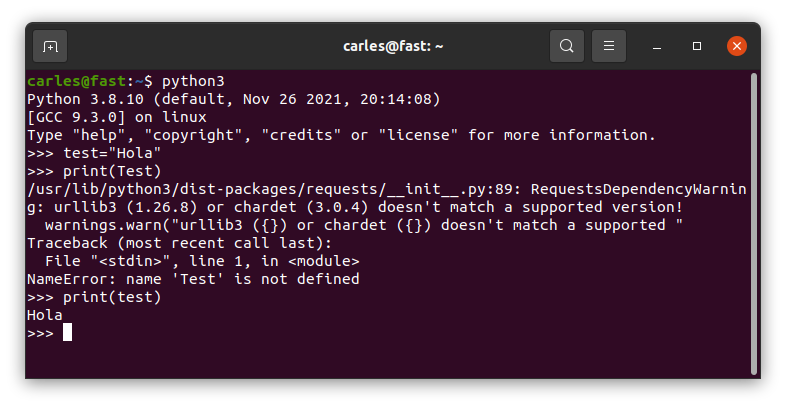Screen dimensions: 786x407
Task: Click the NameError message line
Action: click(x=193, y=279)
